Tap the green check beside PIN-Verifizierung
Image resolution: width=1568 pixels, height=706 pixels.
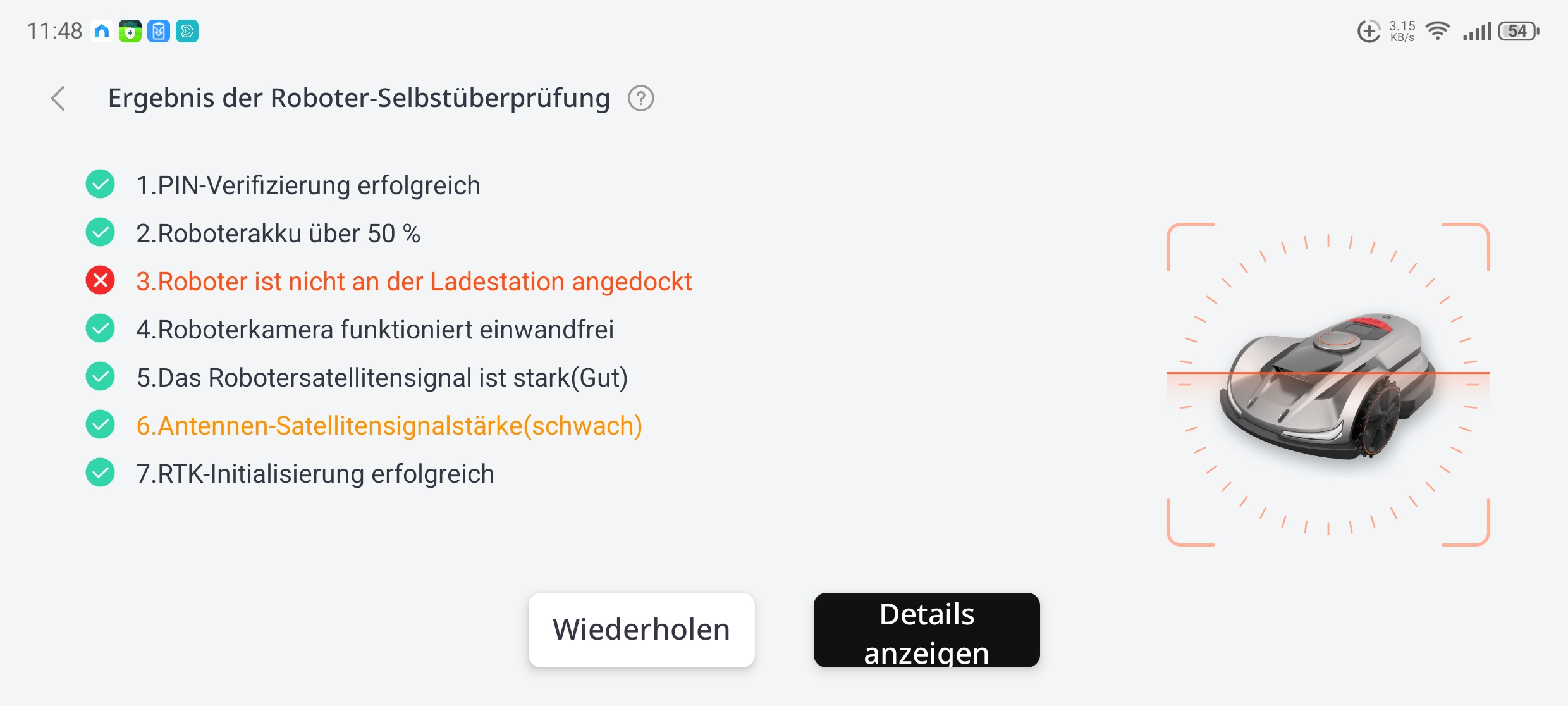click(x=100, y=184)
